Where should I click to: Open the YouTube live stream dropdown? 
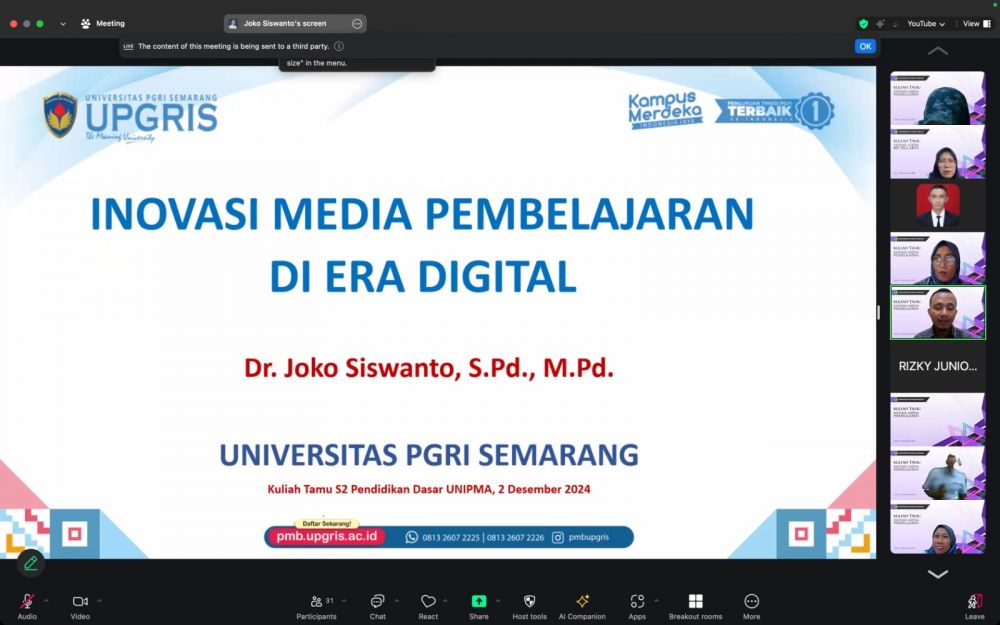(926, 24)
